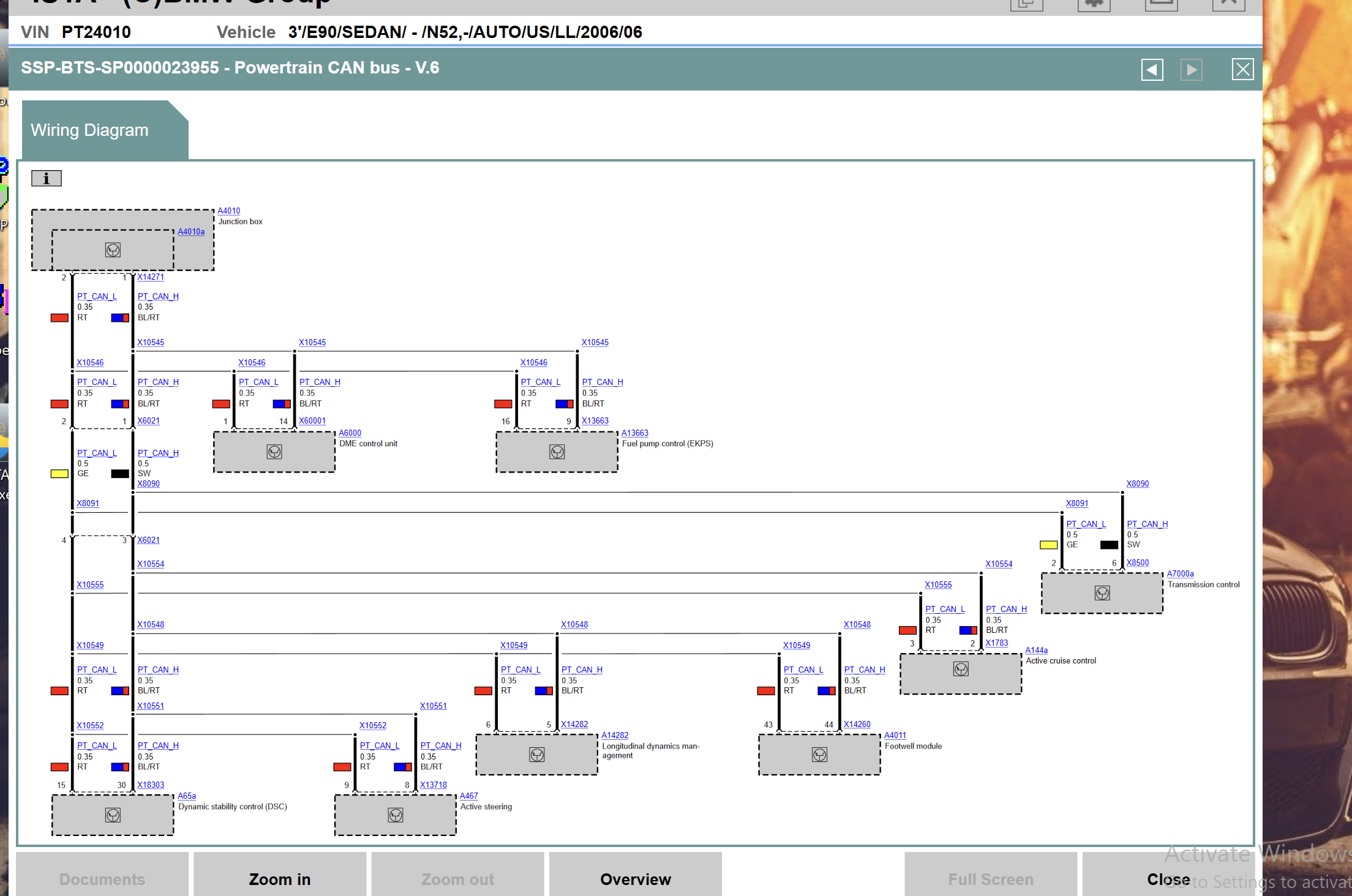Image resolution: width=1352 pixels, height=896 pixels.
Task: Close the Powertrain CAN bus document
Action: pos(1242,70)
